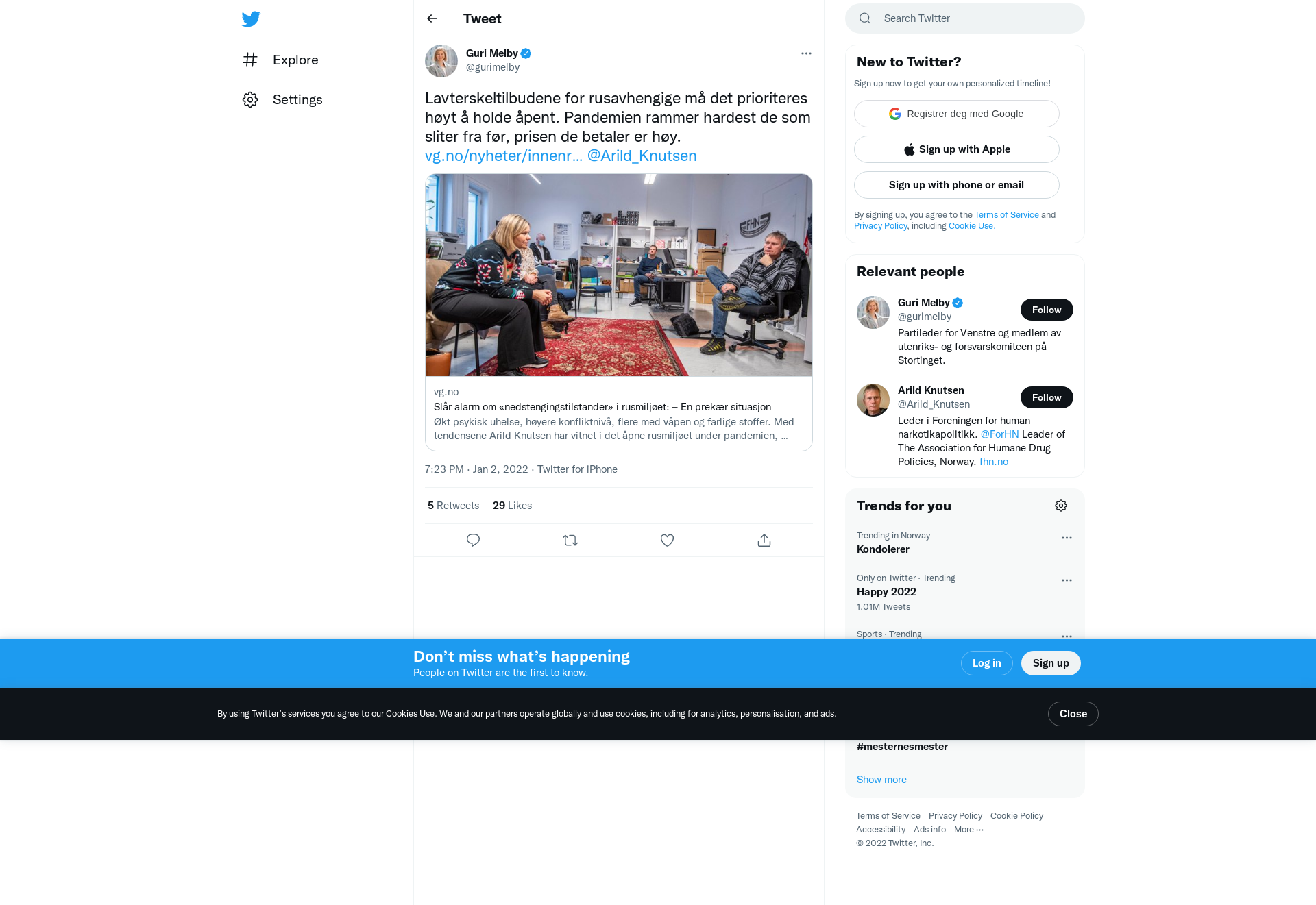This screenshot has width=1316, height=905.
Task: Click Show more under trends
Action: pos(881,780)
